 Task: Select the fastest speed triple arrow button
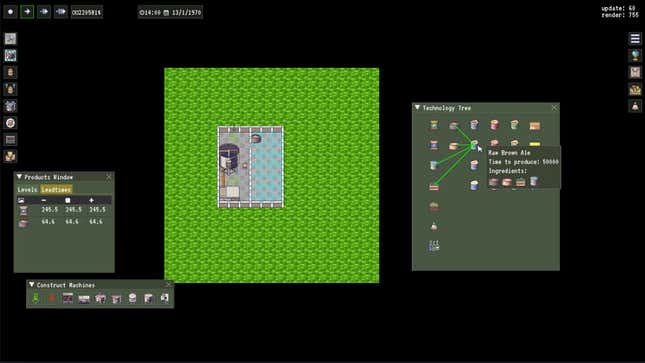(x=60, y=12)
